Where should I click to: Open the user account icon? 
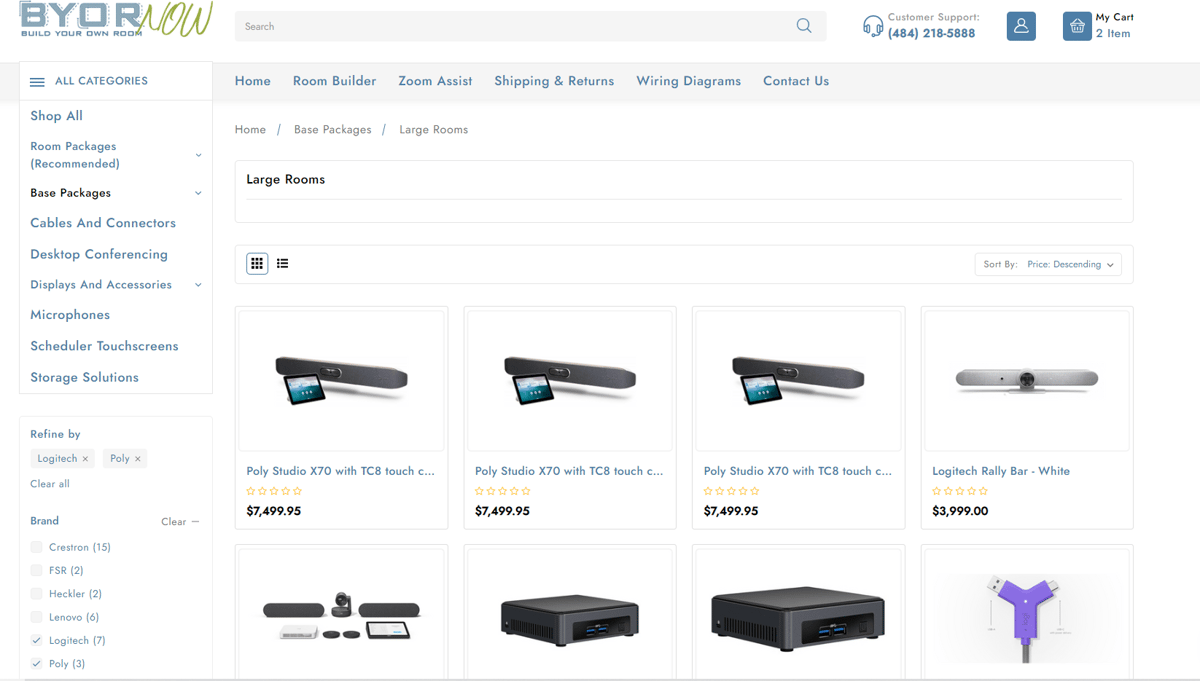coord(1021,26)
